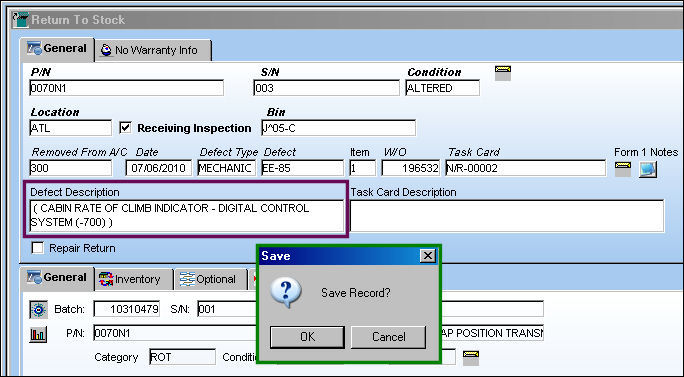Click the Date field 07/06/2010

tap(159, 168)
